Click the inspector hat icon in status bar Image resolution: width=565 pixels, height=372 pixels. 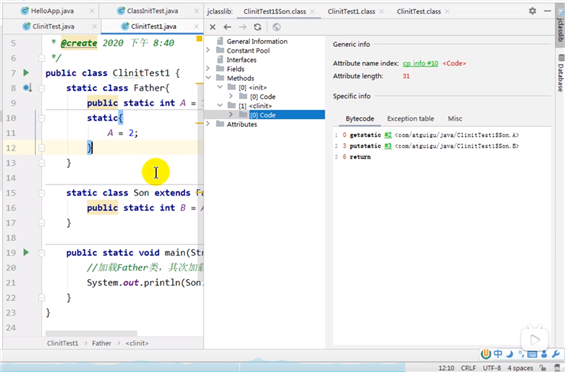coord(557,368)
